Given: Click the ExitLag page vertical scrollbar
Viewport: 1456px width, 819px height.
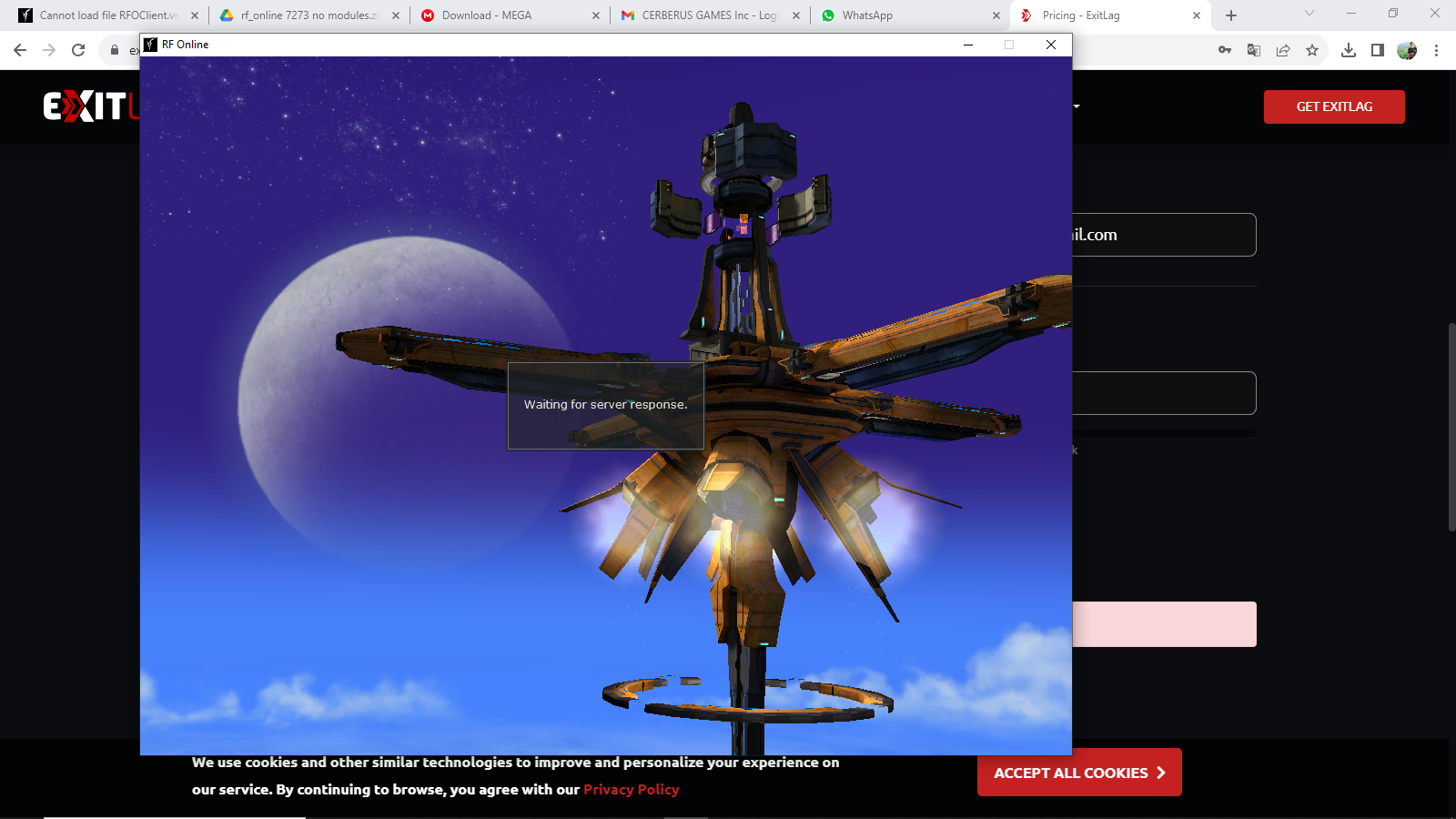Looking at the screenshot, I should pos(1452,428).
